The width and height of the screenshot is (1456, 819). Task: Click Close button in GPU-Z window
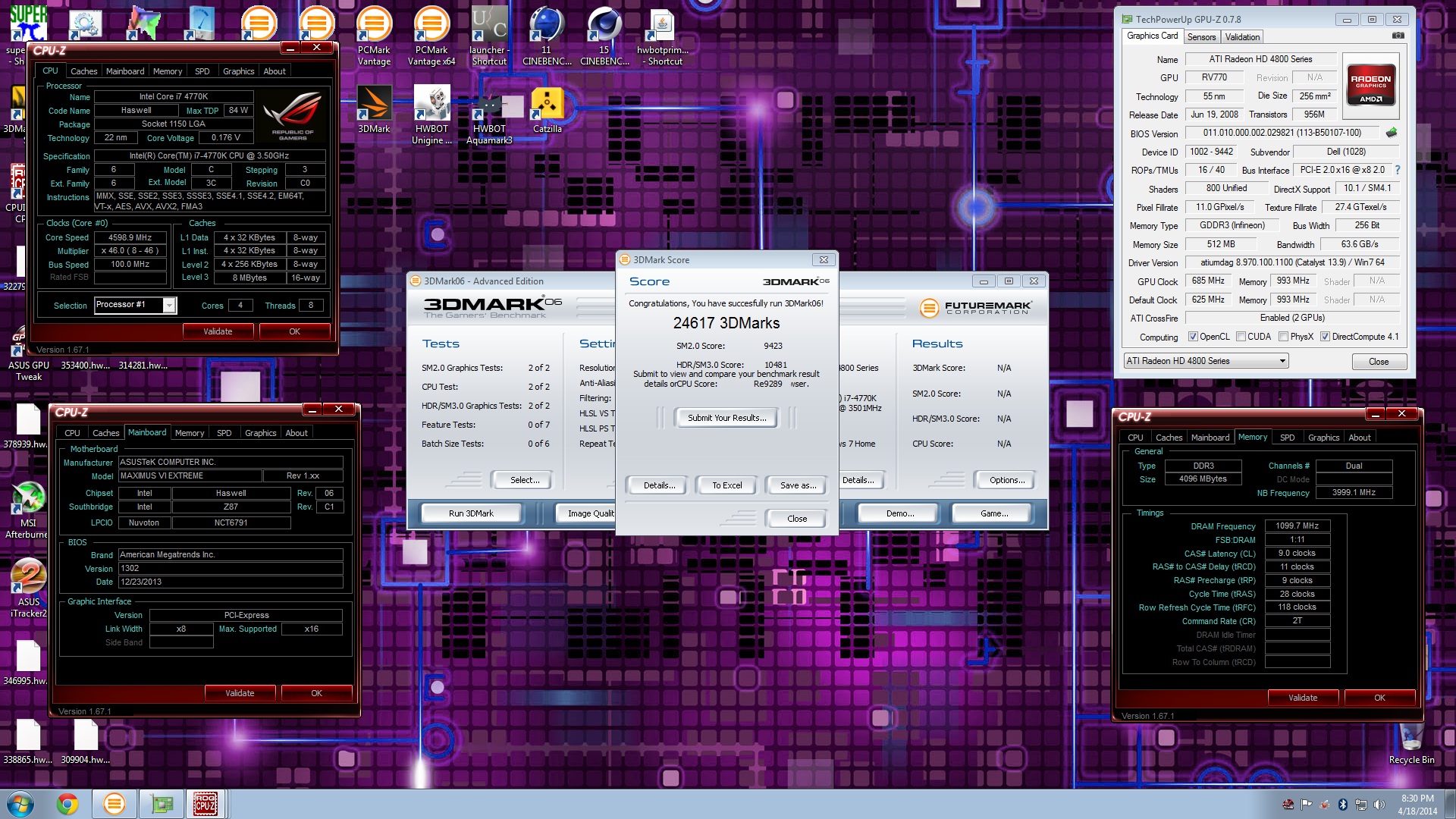[1379, 362]
